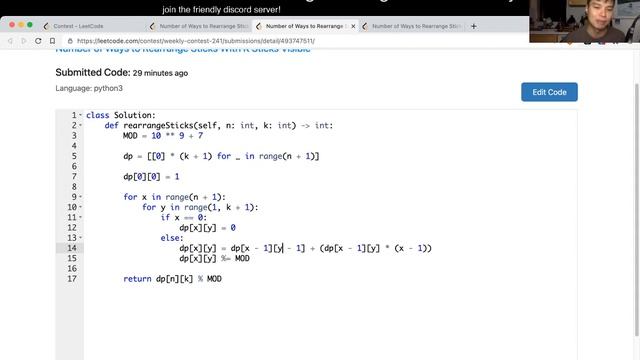Click line number 14 in the gutter
Image resolution: width=640 pixels, height=360 pixels.
pyautogui.click(x=72, y=248)
